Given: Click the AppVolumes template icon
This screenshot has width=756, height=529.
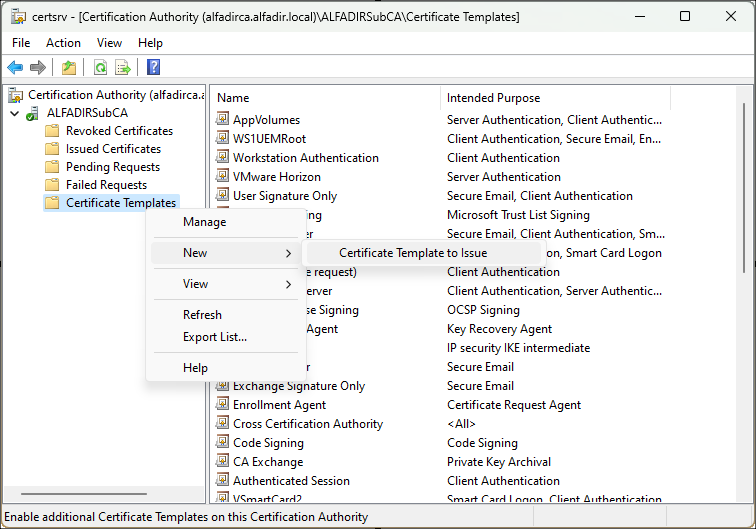Looking at the screenshot, I should point(222,119).
